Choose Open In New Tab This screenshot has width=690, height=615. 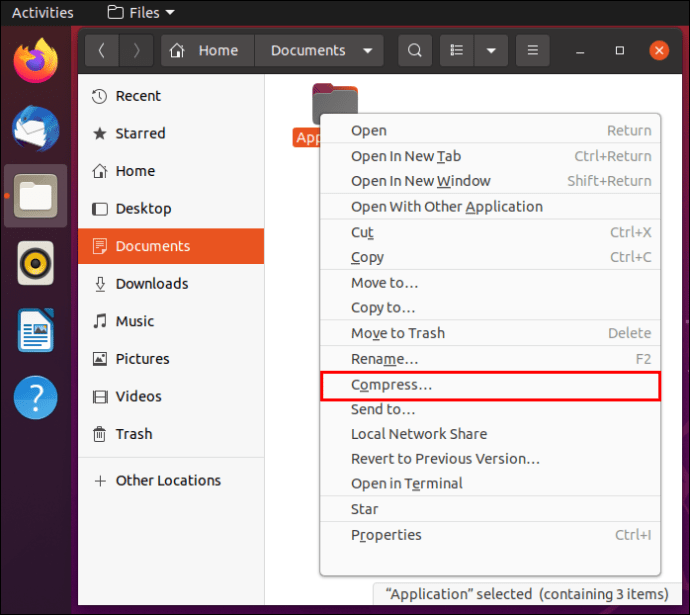(x=490, y=156)
